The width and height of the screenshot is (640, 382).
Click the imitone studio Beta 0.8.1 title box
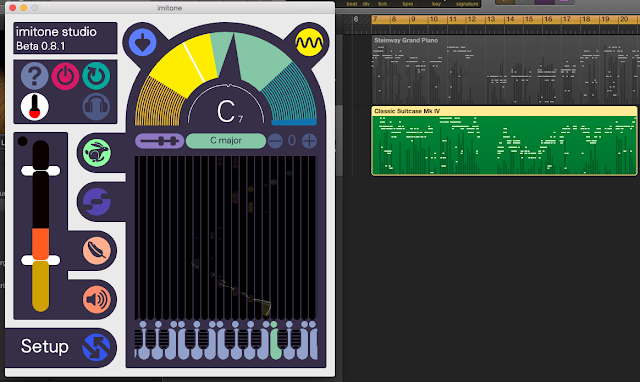[x=65, y=38]
